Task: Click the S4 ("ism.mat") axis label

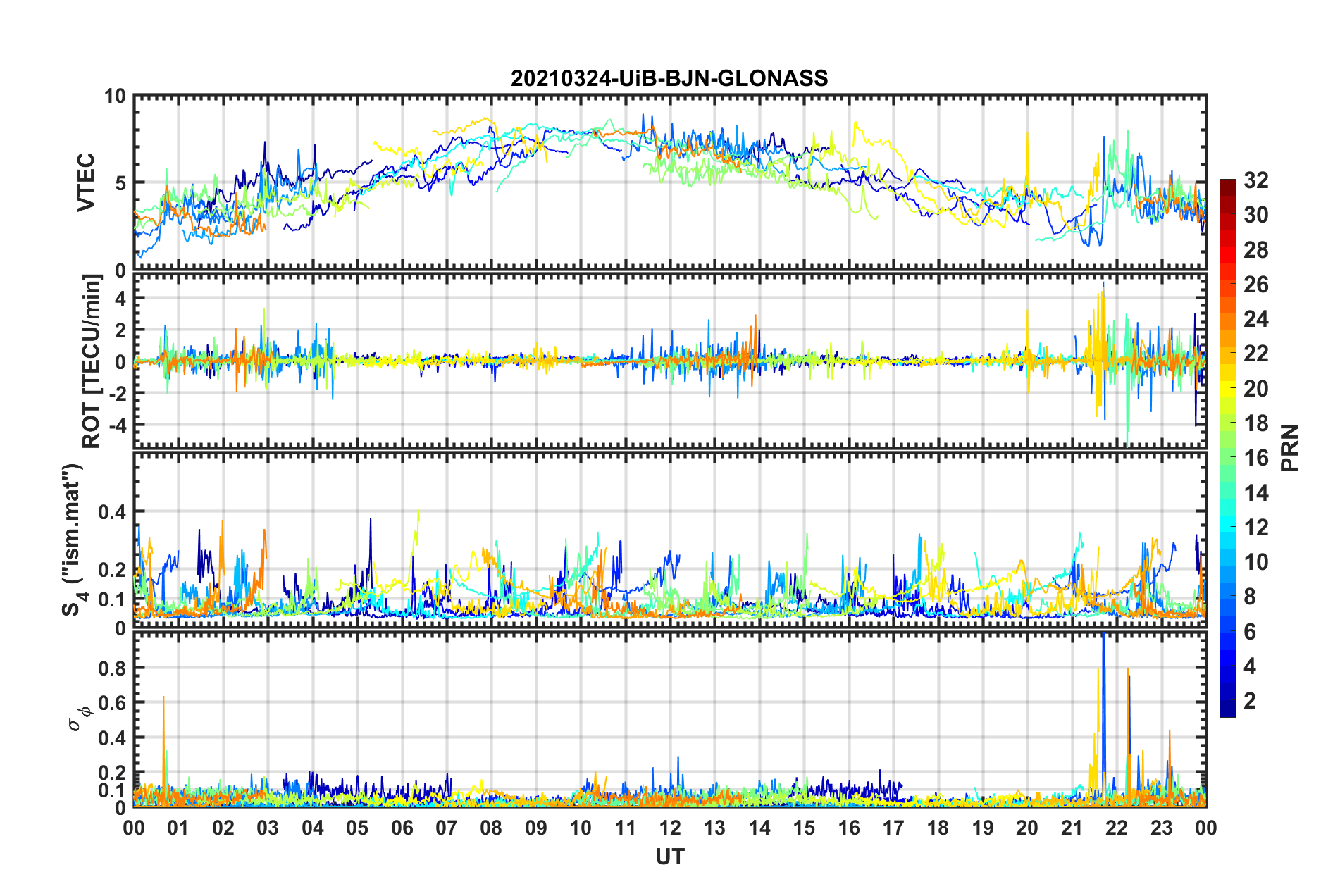Action: coord(73,540)
